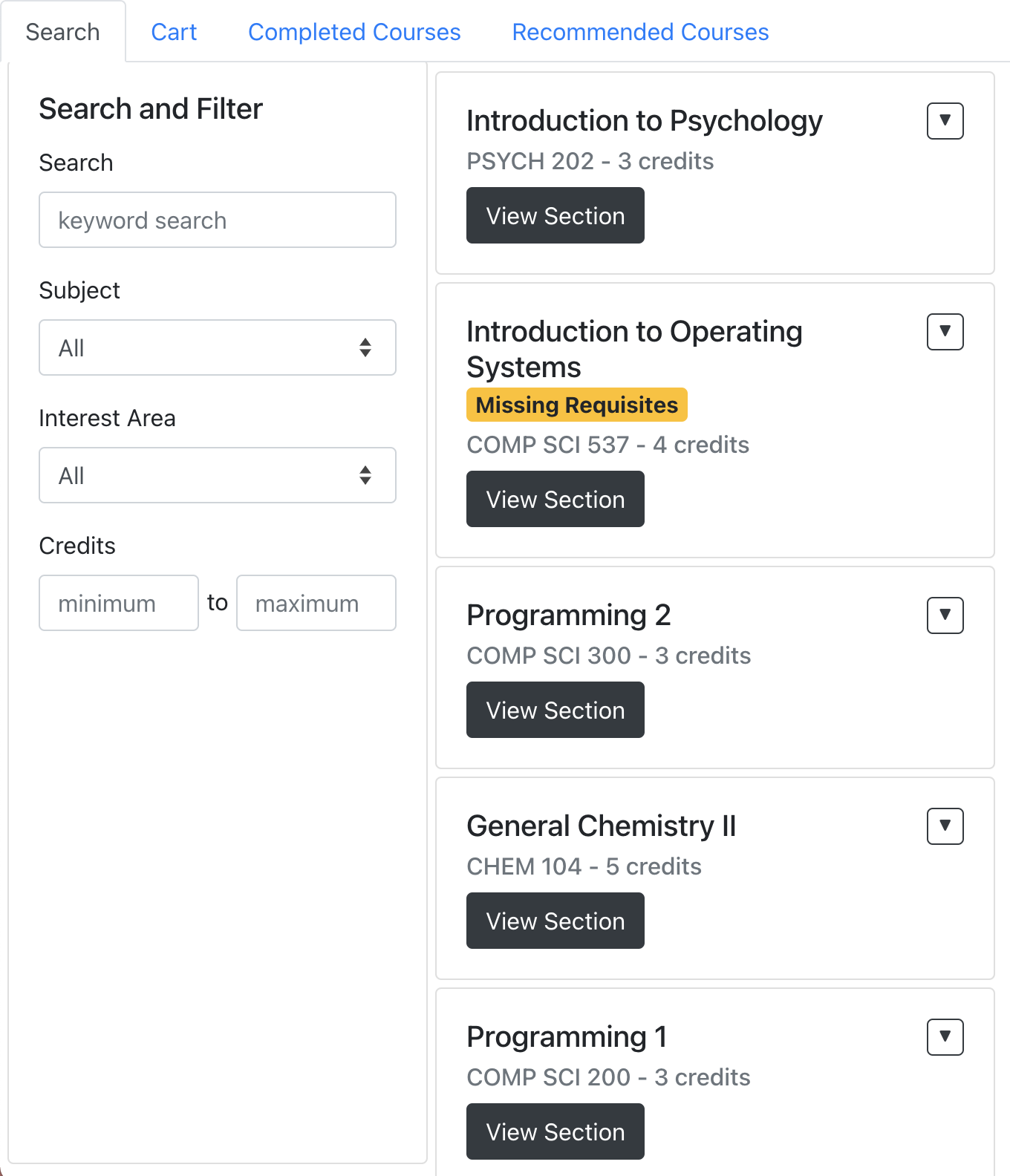Click the keyword search field
1010x1176 pixels.
point(217,220)
